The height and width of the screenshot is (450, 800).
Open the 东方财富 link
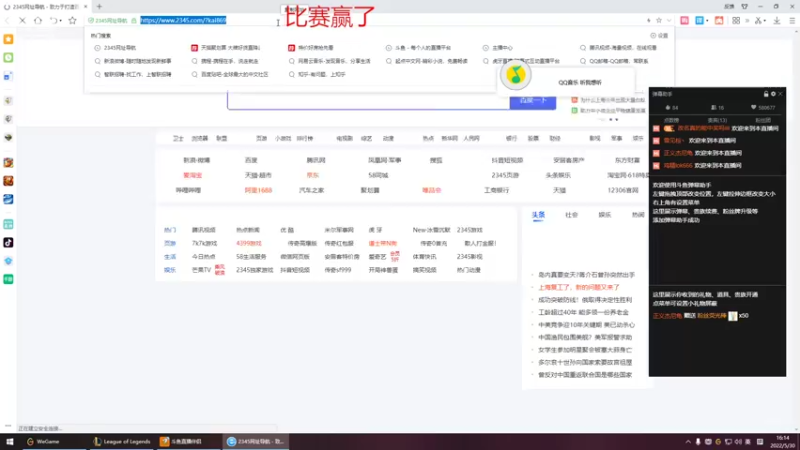pos(627,160)
